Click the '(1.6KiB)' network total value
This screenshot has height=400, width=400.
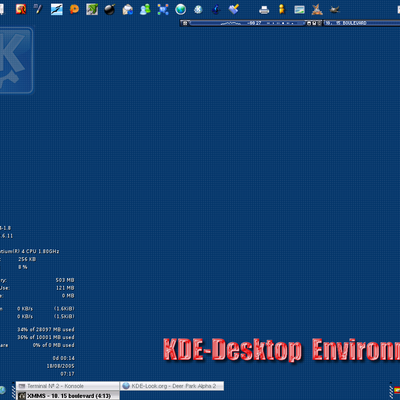point(64,309)
